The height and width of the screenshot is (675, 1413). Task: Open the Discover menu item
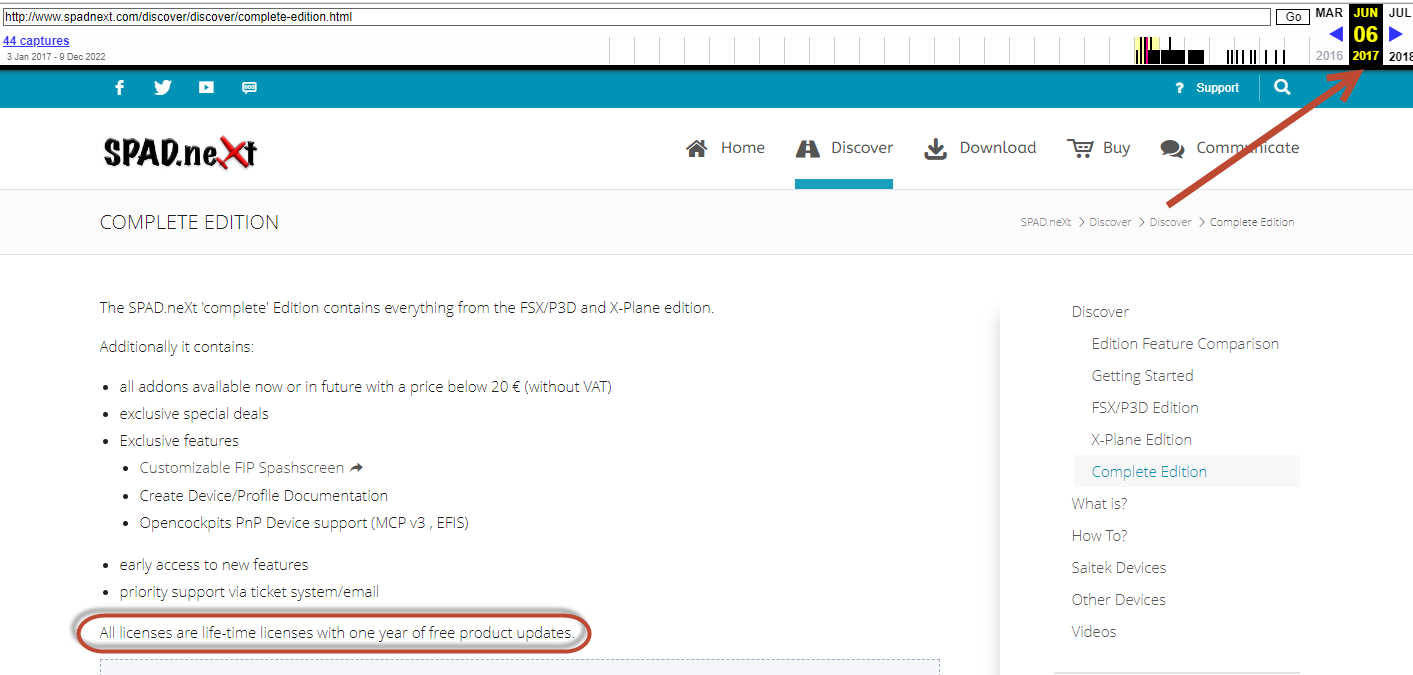coord(862,148)
